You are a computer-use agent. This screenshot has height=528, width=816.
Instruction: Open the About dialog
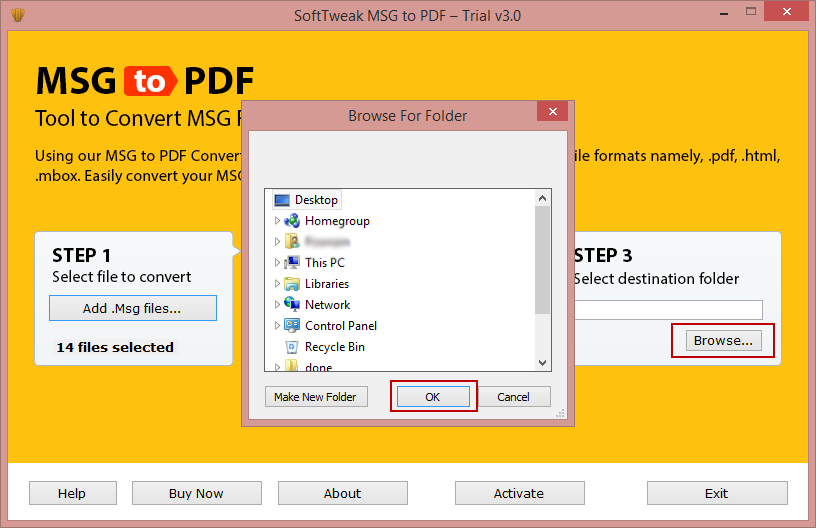[x=342, y=493]
